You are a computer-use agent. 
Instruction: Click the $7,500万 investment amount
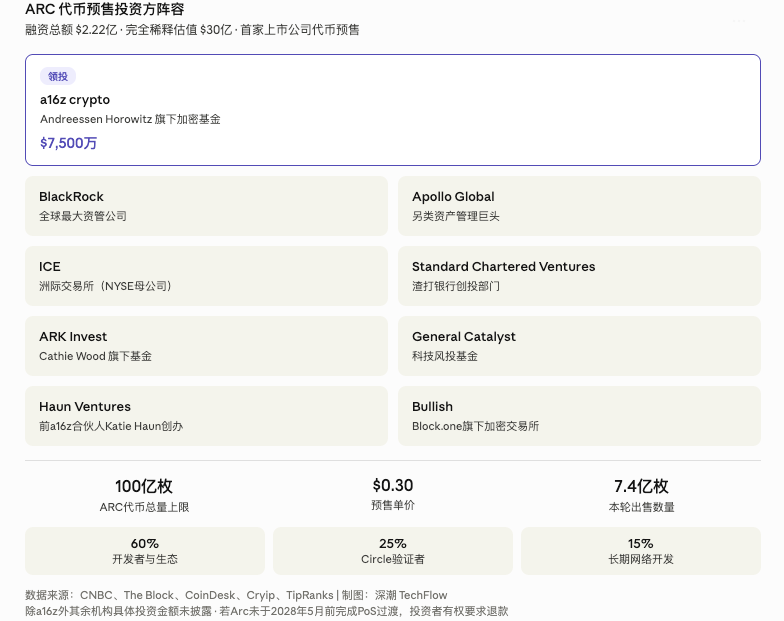[x=68, y=144]
